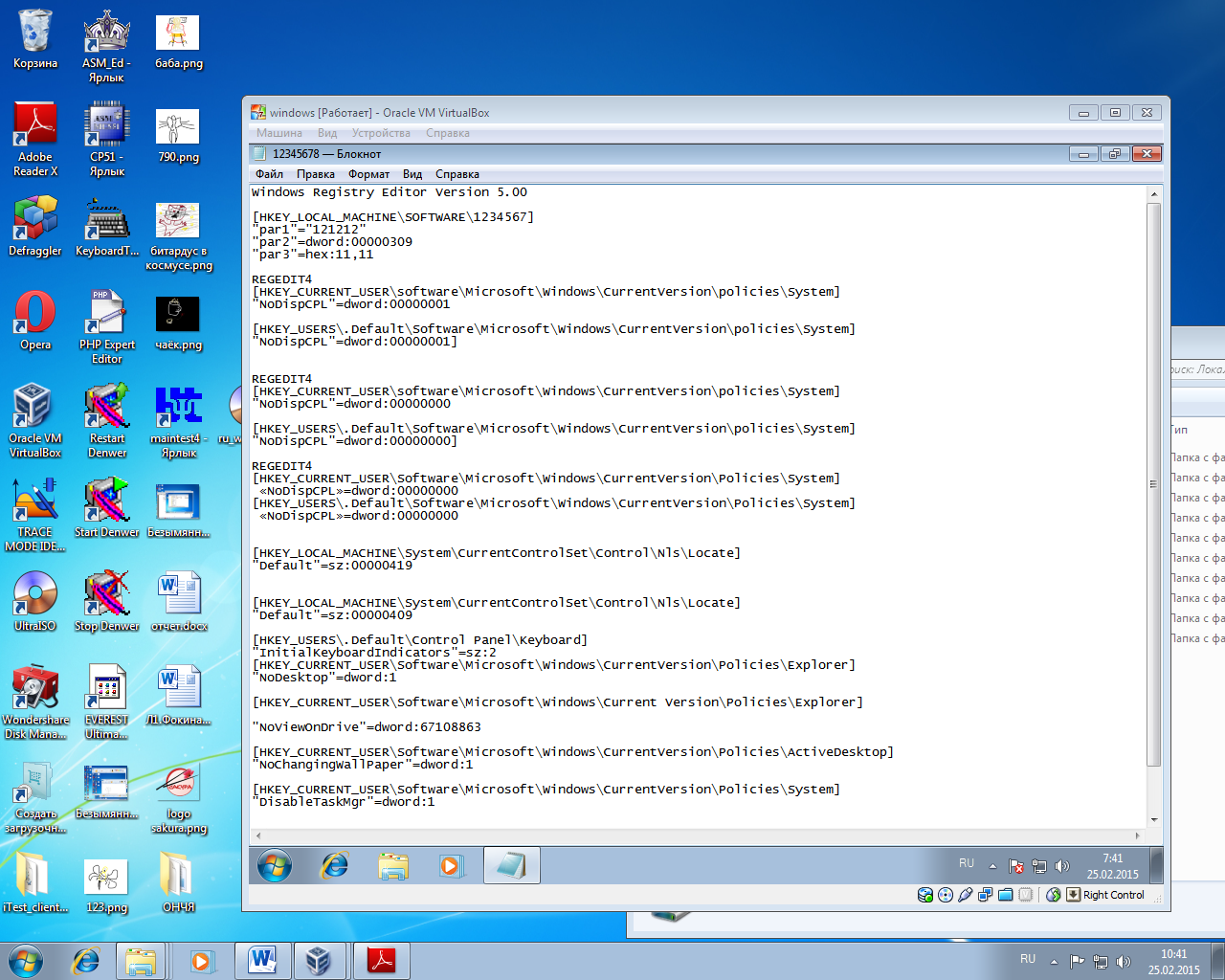Open the Notepad Вид menu

(x=412, y=174)
